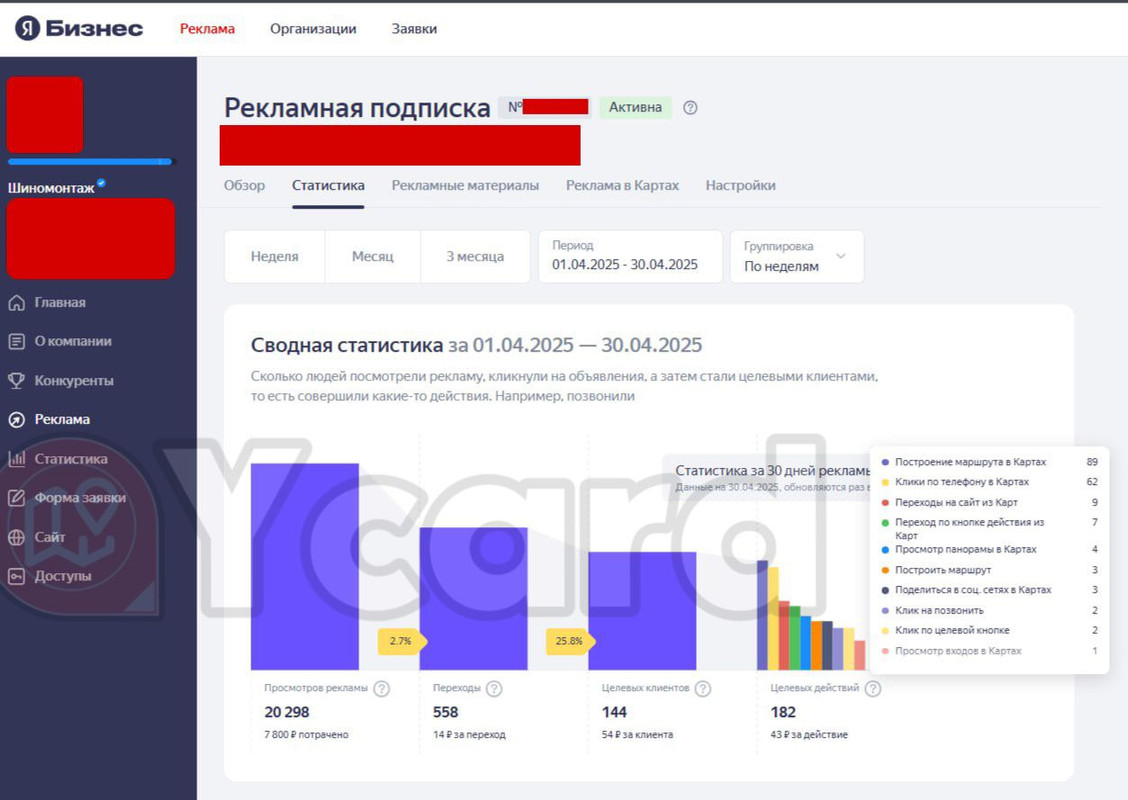
Task: Click the Доступы key icon
Action: tap(17, 576)
